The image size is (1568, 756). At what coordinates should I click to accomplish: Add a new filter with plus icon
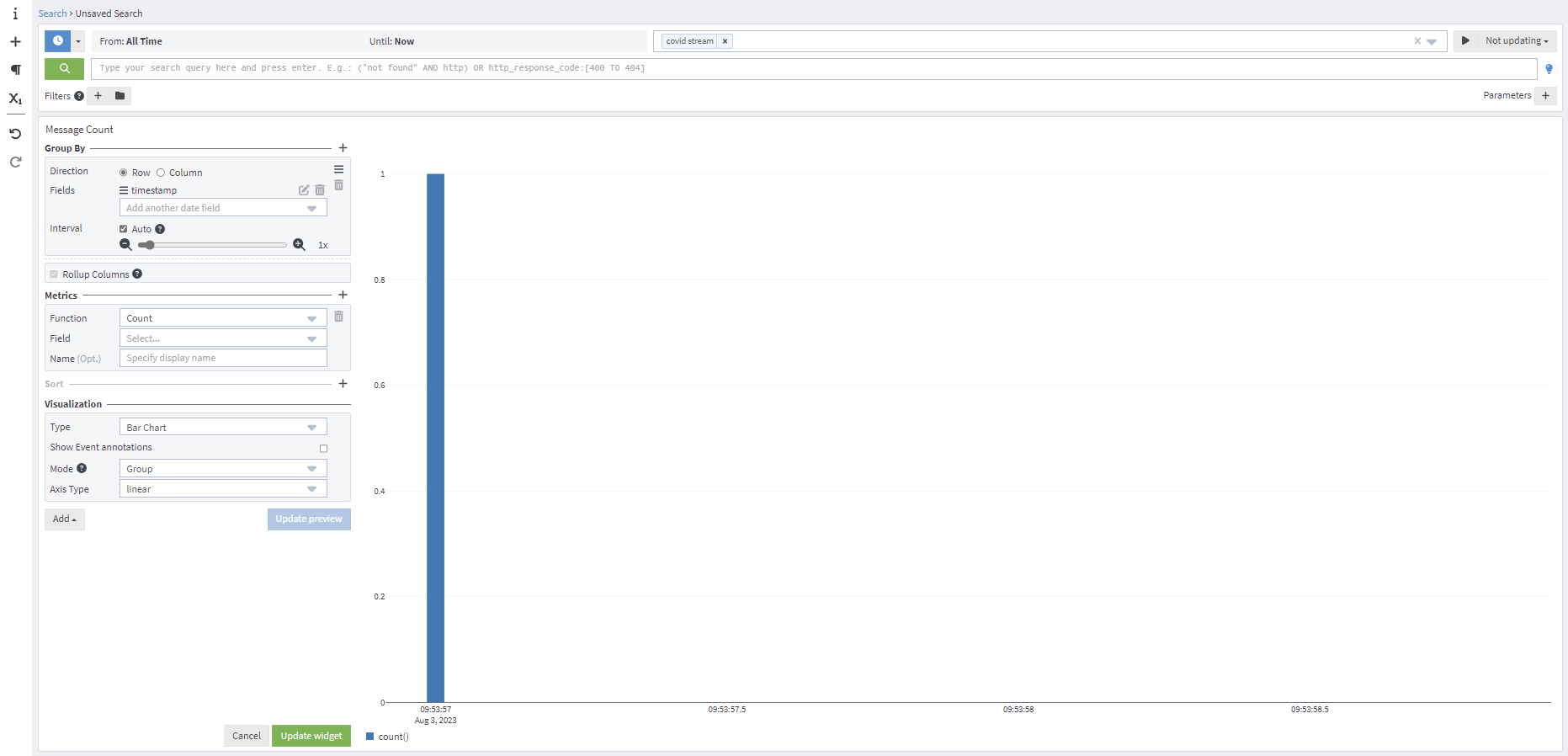tap(98, 96)
